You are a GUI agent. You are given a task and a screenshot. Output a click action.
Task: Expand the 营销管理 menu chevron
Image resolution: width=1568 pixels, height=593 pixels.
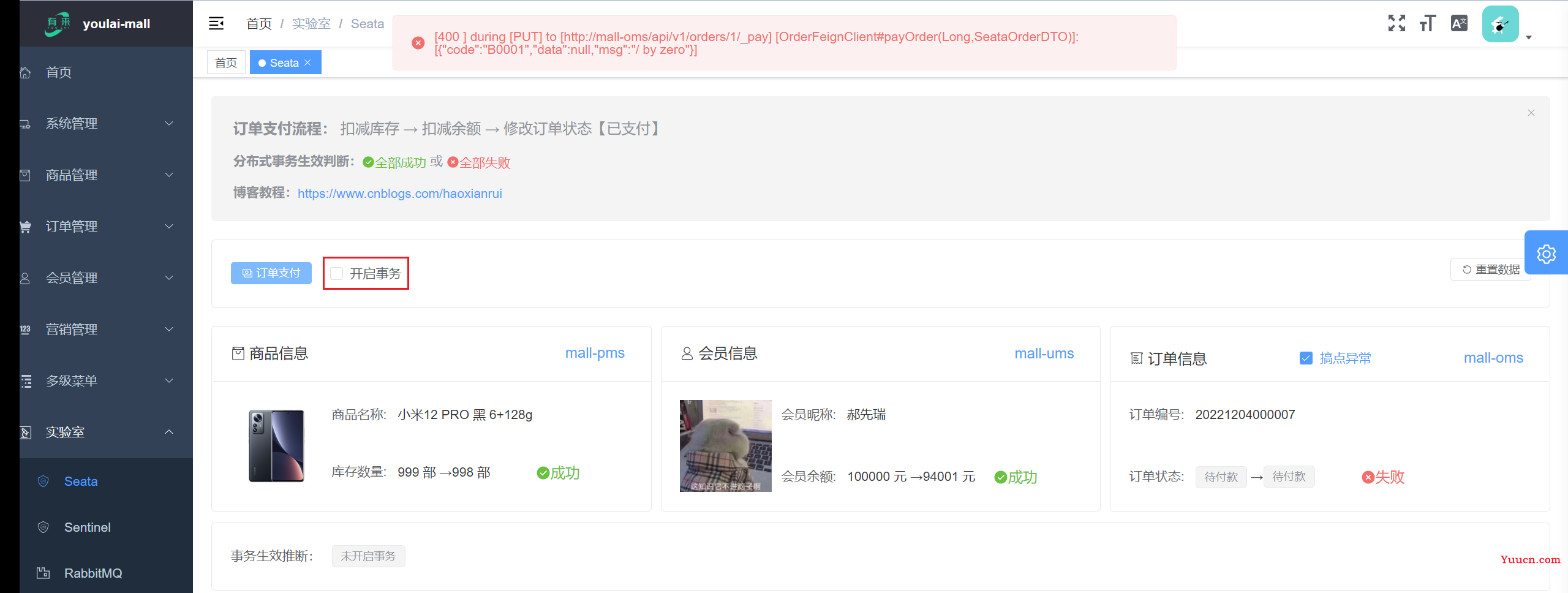[x=169, y=330]
